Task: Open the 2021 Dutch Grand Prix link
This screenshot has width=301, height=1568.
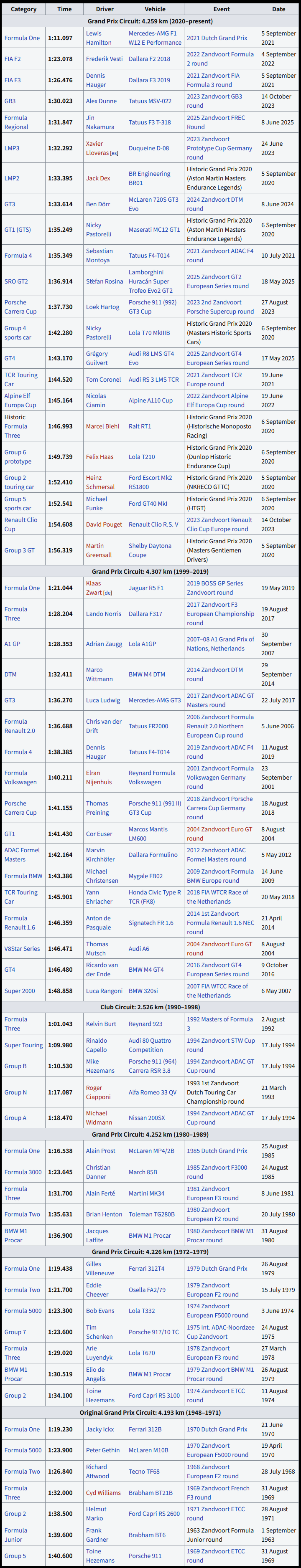Action: coord(217,38)
